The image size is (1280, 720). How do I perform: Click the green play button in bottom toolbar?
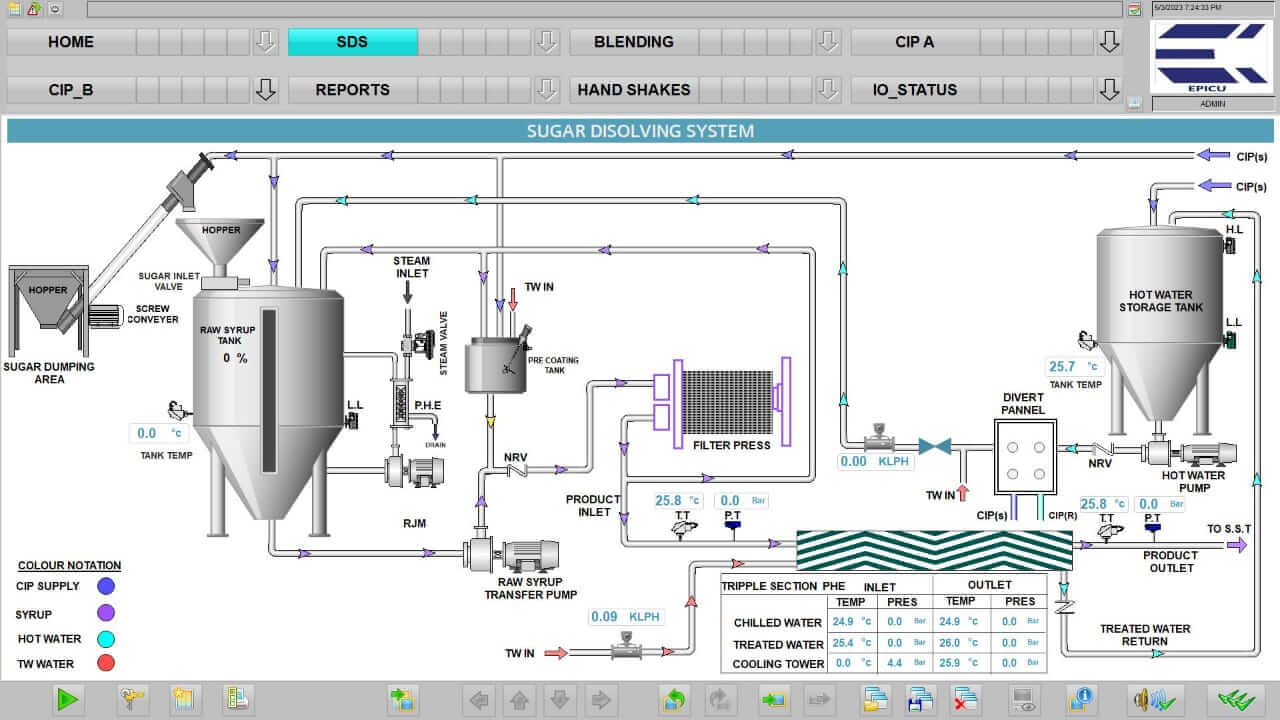click(68, 700)
